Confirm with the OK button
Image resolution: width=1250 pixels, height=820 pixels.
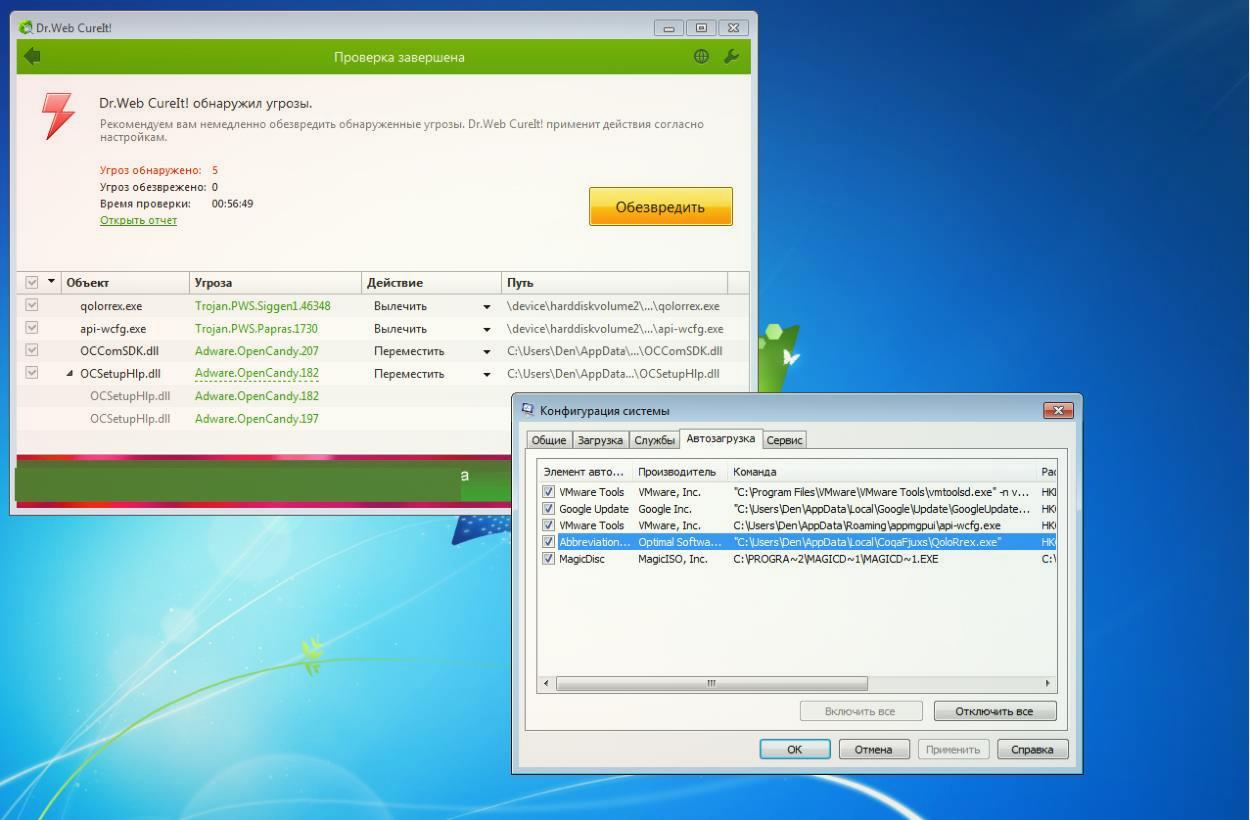[x=794, y=749]
